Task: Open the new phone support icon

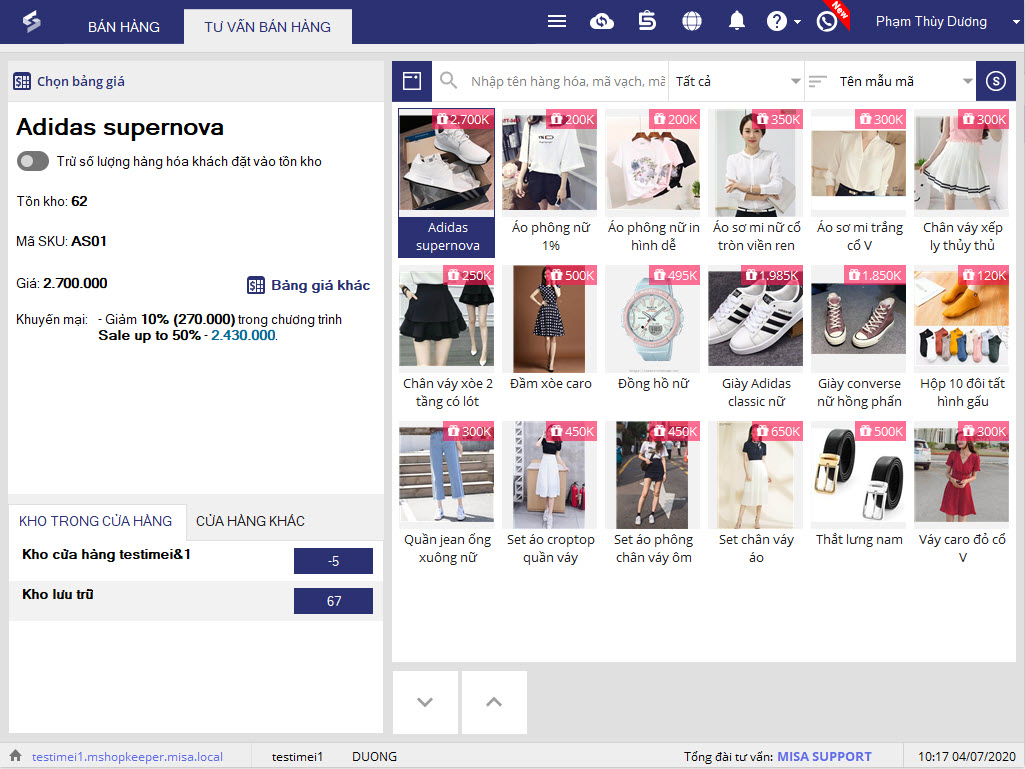Action: (x=827, y=22)
